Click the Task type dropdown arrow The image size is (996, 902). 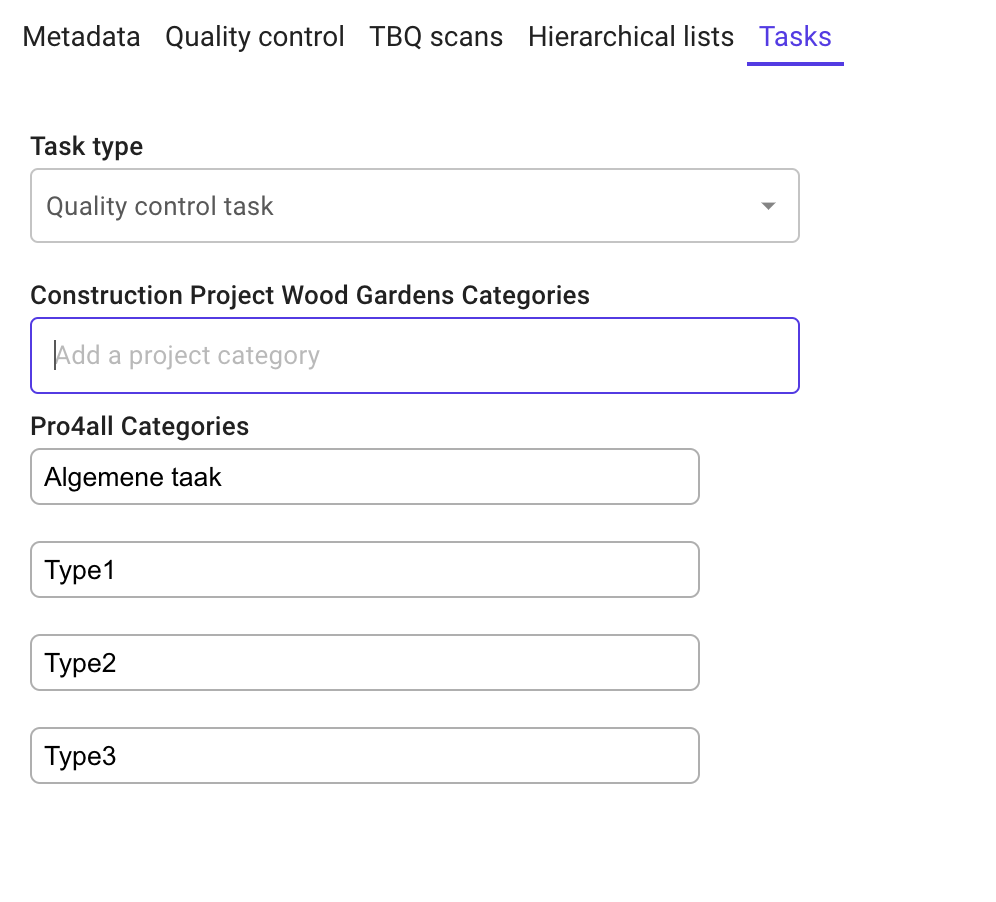coord(768,206)
